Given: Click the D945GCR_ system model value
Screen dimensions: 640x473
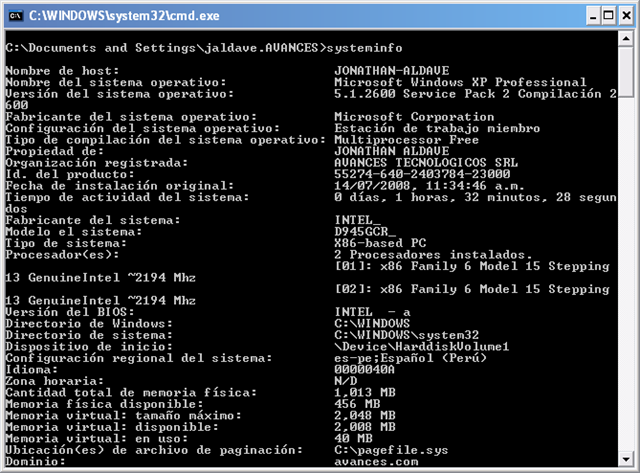Looking at the screenshot, I should point(365,232).
